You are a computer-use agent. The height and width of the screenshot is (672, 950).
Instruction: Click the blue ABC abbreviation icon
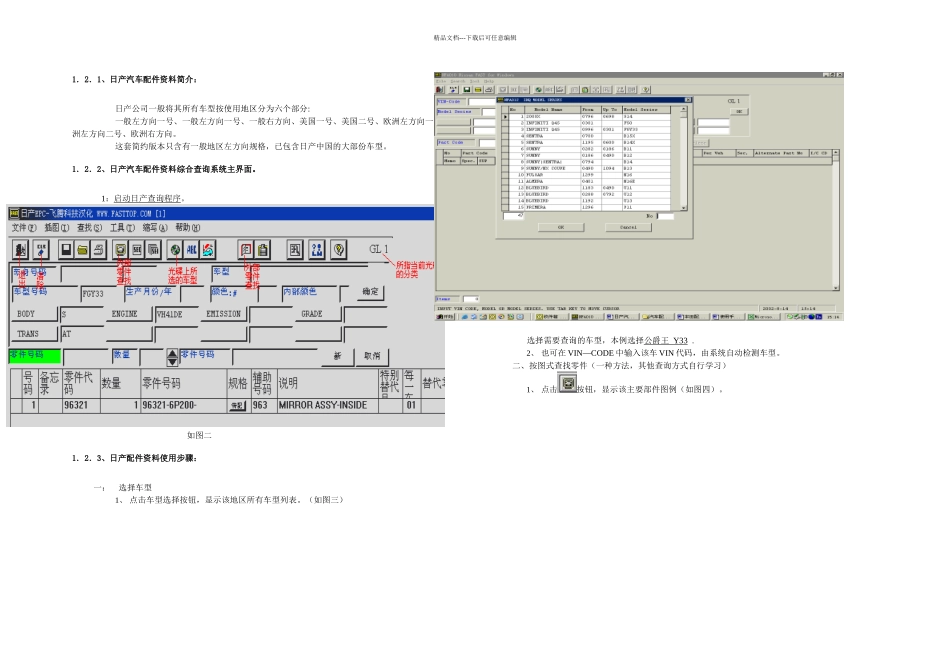(191, 250)
